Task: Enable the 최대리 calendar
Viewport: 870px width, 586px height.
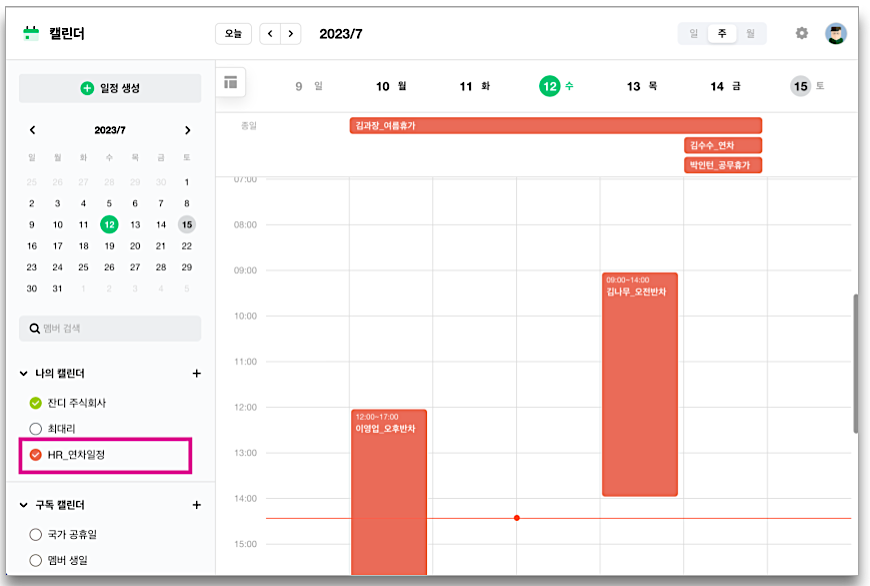Action: [x=36, y=429]
